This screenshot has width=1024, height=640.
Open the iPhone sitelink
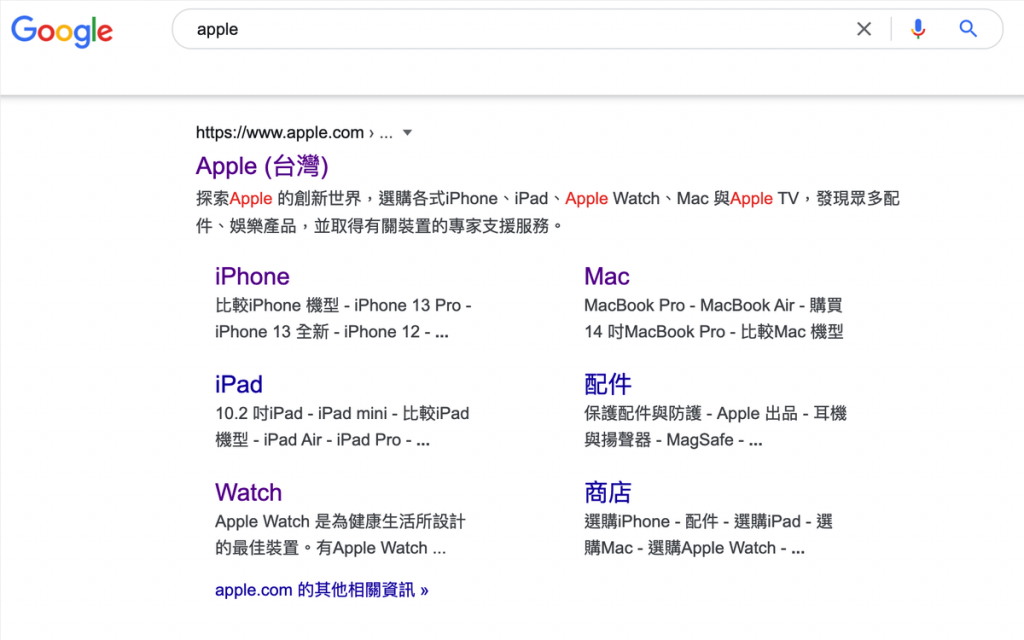(x=252, y=276)
